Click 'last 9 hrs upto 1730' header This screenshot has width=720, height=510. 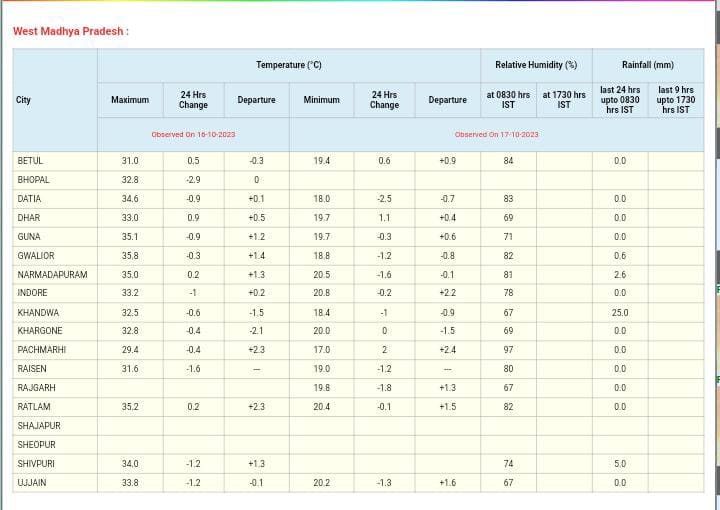pos(675,100)
